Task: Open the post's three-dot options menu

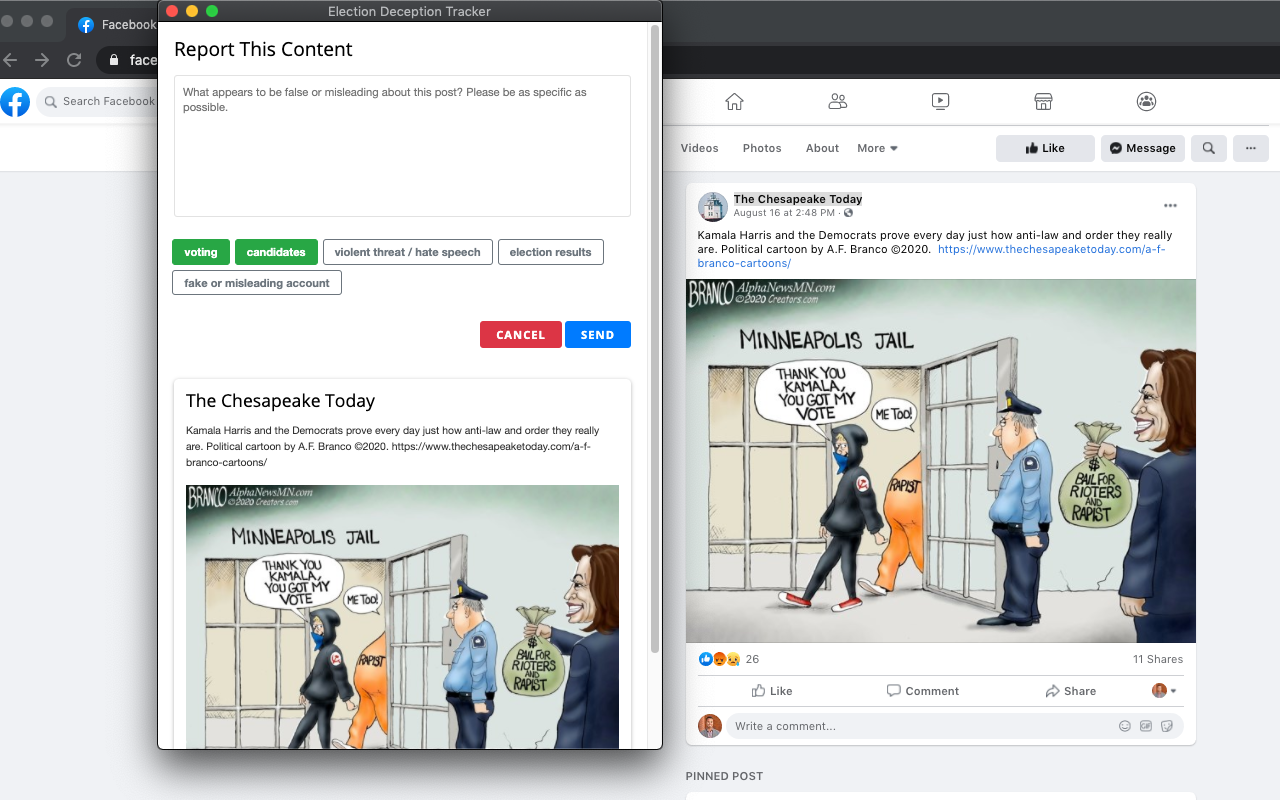Action: point(1170,206)
